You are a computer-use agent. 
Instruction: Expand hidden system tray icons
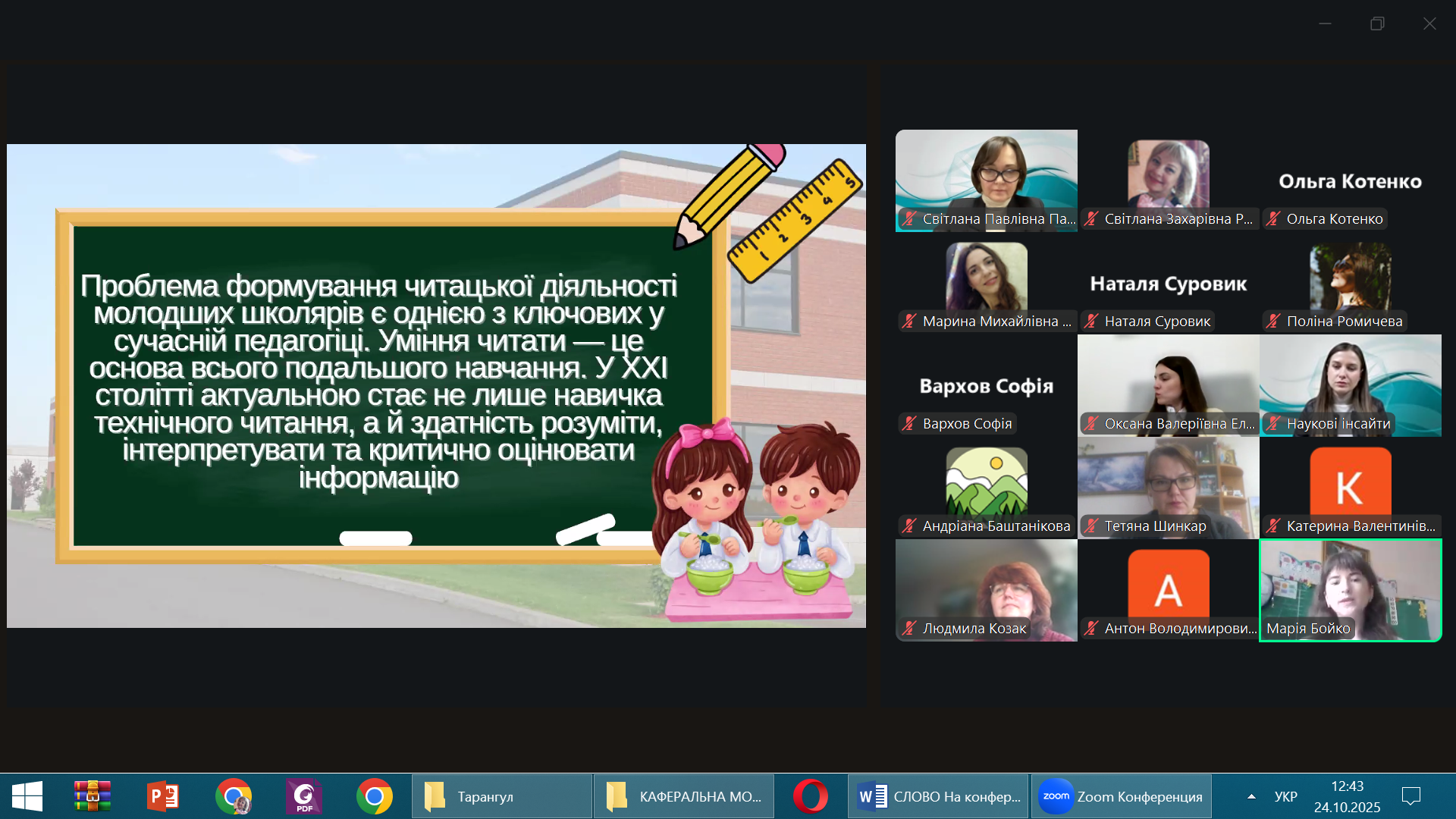coord(1251,796)
